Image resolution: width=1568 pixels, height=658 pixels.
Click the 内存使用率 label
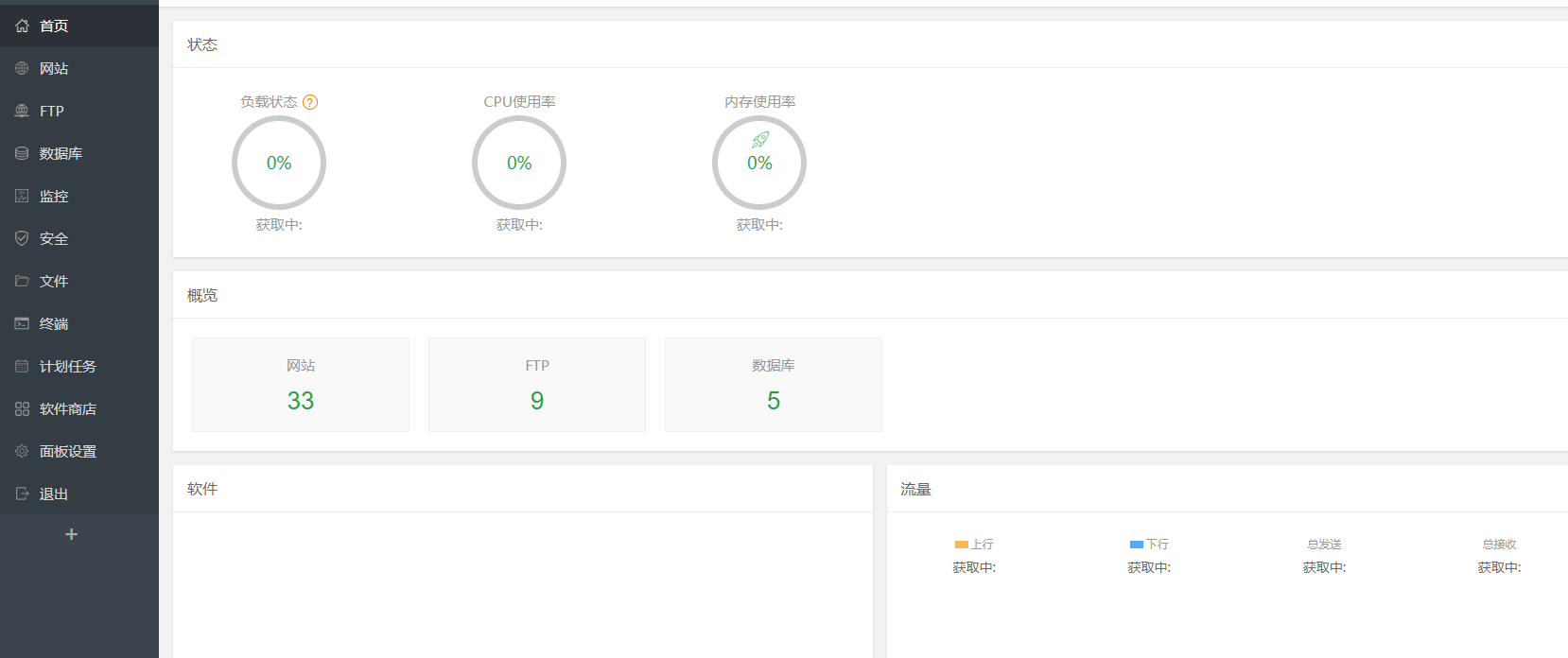759,101
